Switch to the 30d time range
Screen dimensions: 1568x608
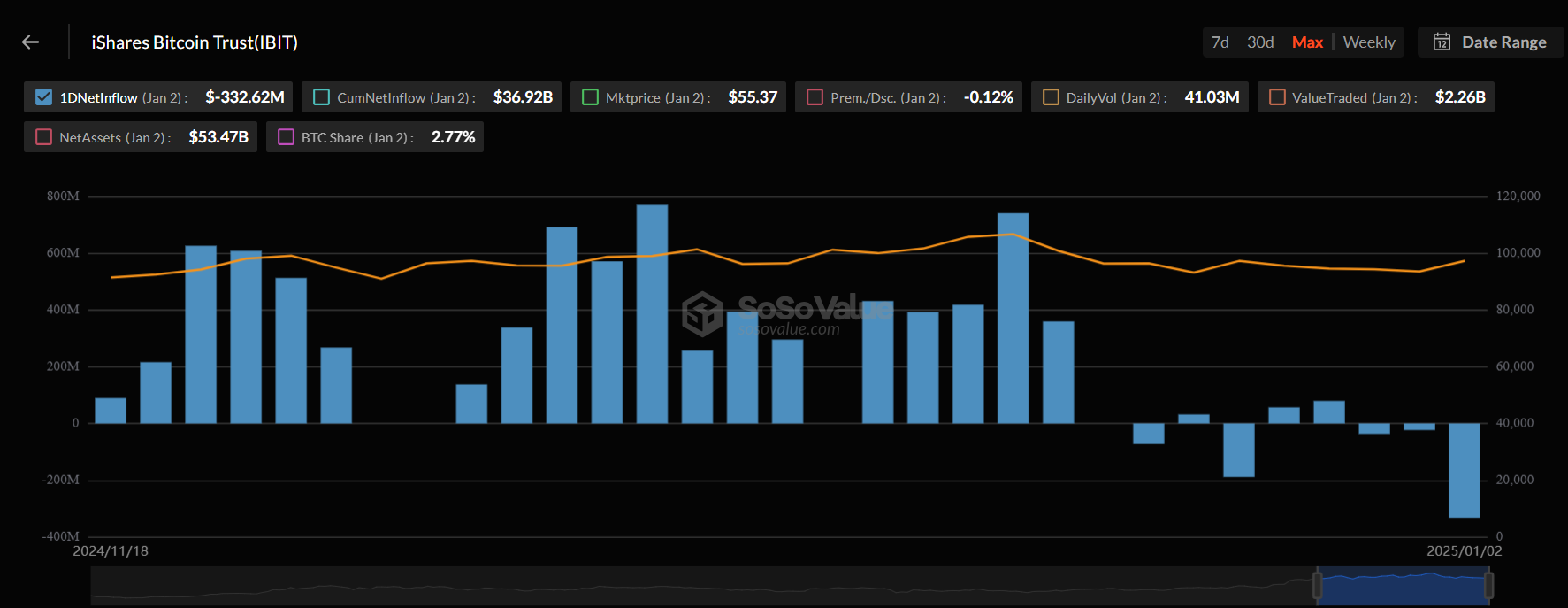pyautogui.click(x=1260, y=42)
